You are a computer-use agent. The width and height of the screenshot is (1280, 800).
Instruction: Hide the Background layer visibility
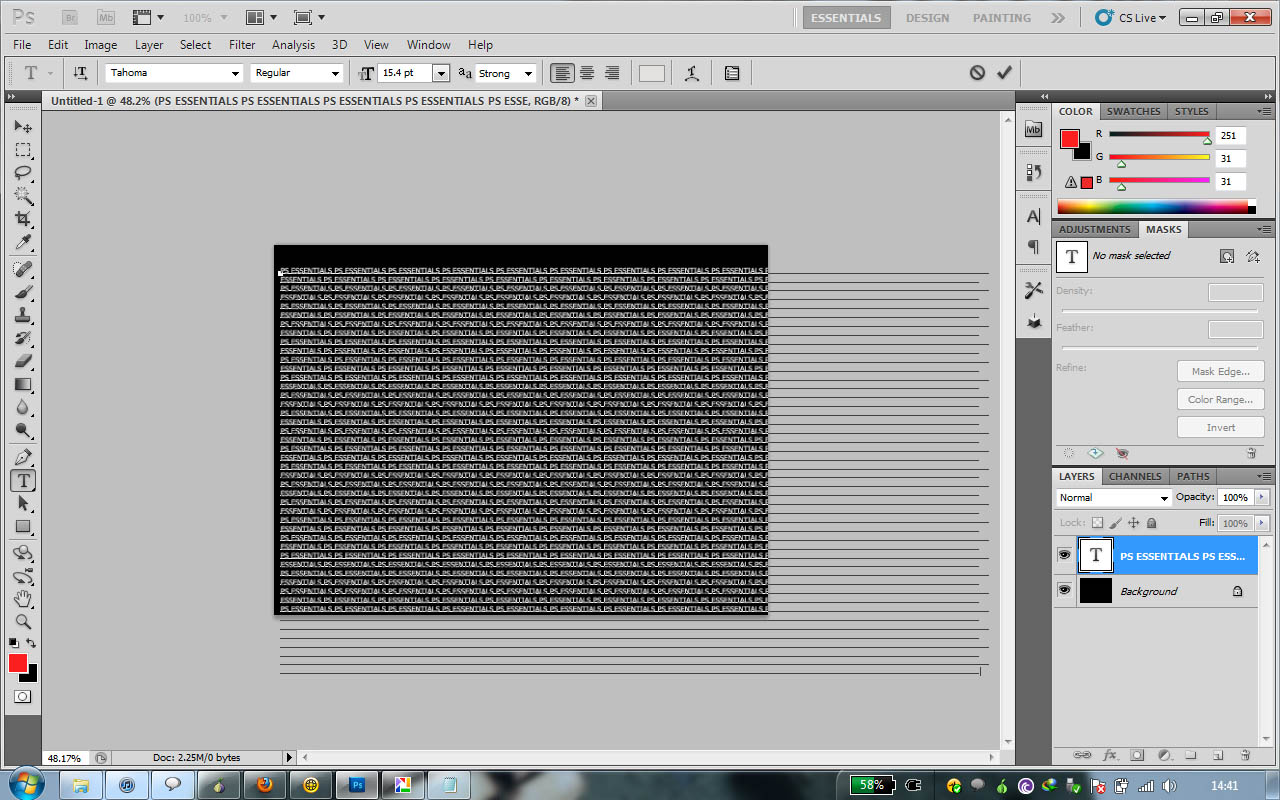1064,590
